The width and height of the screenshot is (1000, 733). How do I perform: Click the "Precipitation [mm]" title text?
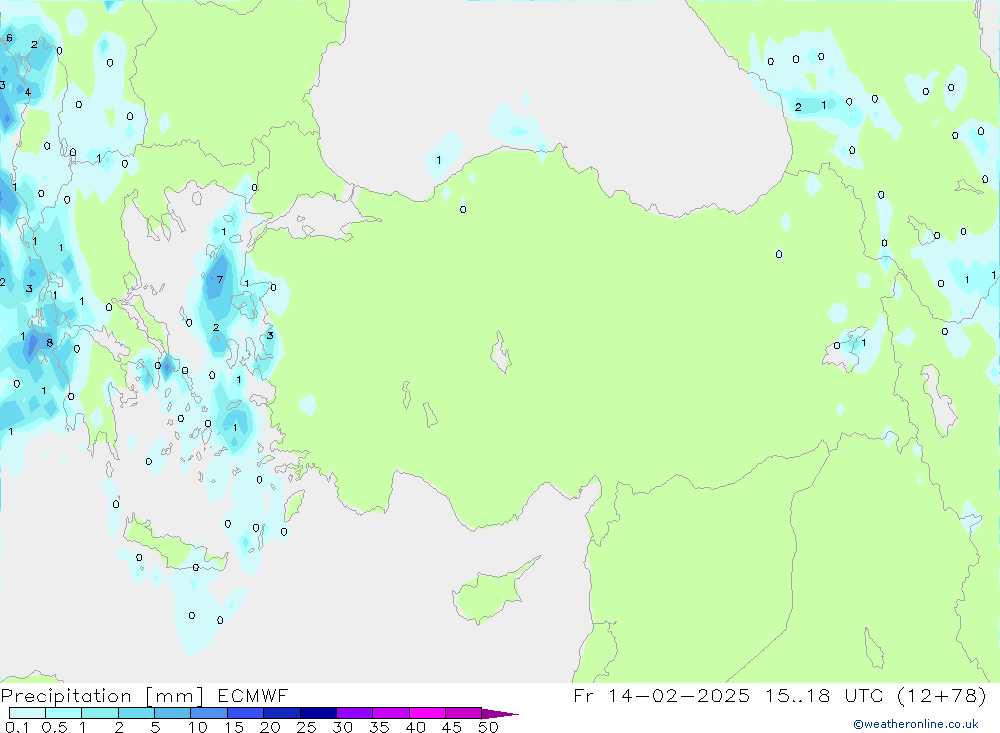tap(102, 696)
